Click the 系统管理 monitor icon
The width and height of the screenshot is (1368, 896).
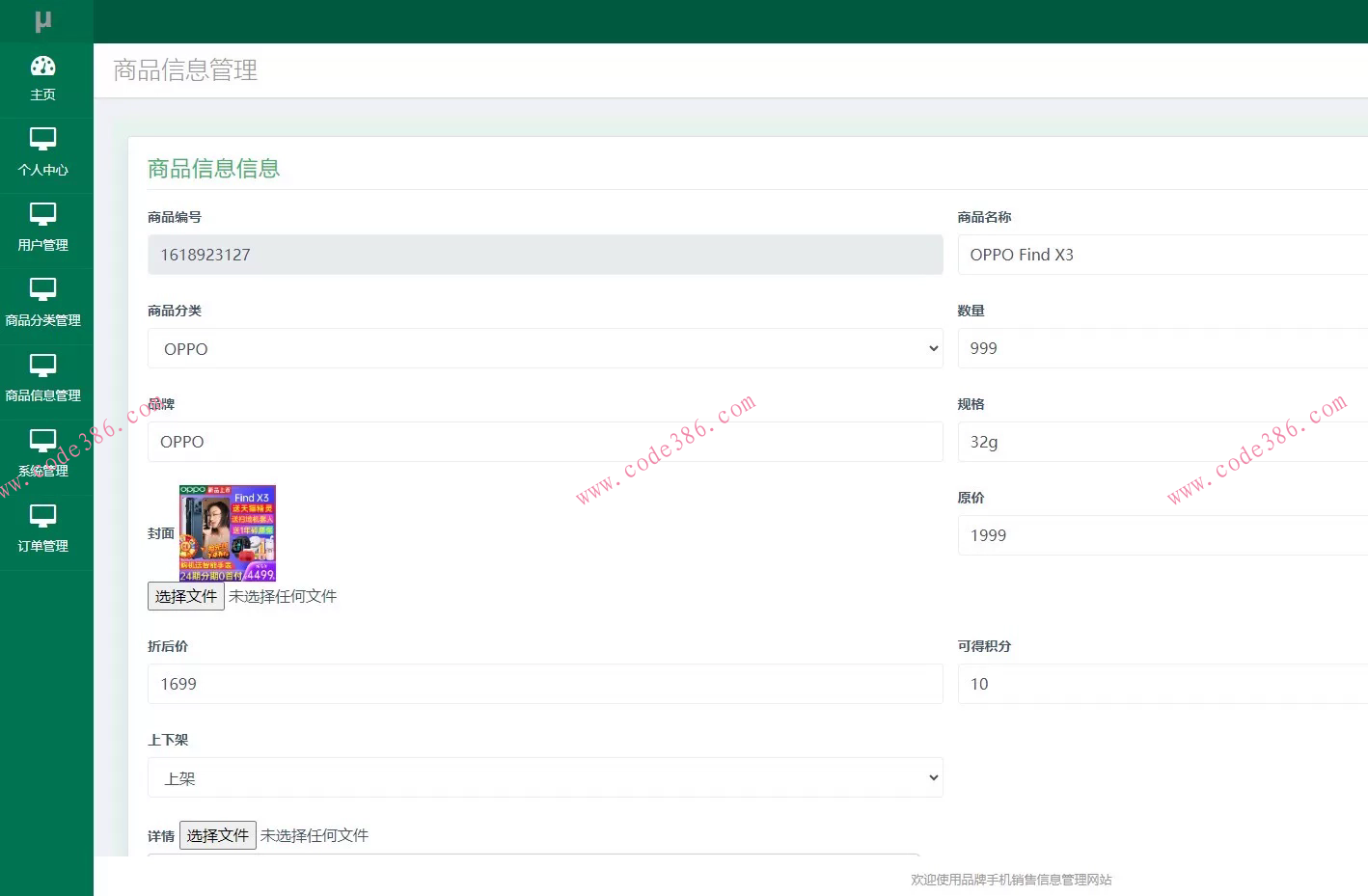coord(43,441)
